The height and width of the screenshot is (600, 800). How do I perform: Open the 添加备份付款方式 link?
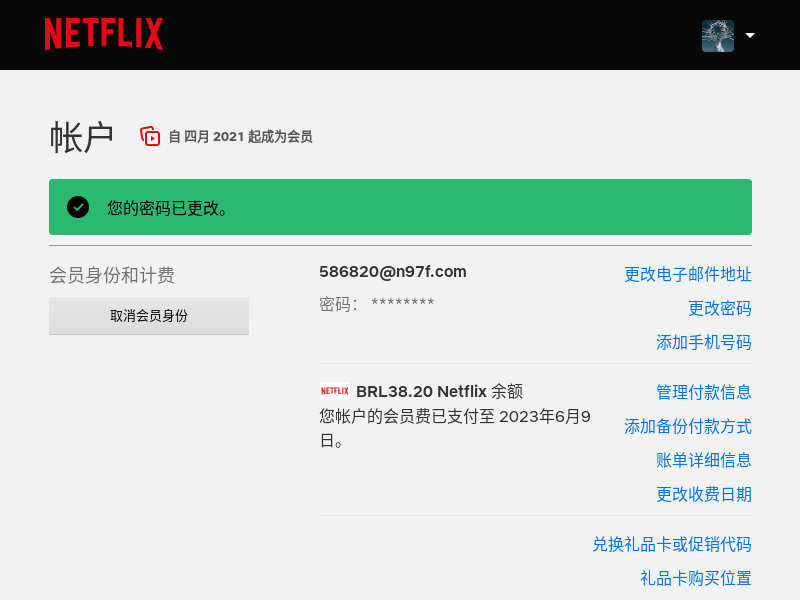[688, 427]
